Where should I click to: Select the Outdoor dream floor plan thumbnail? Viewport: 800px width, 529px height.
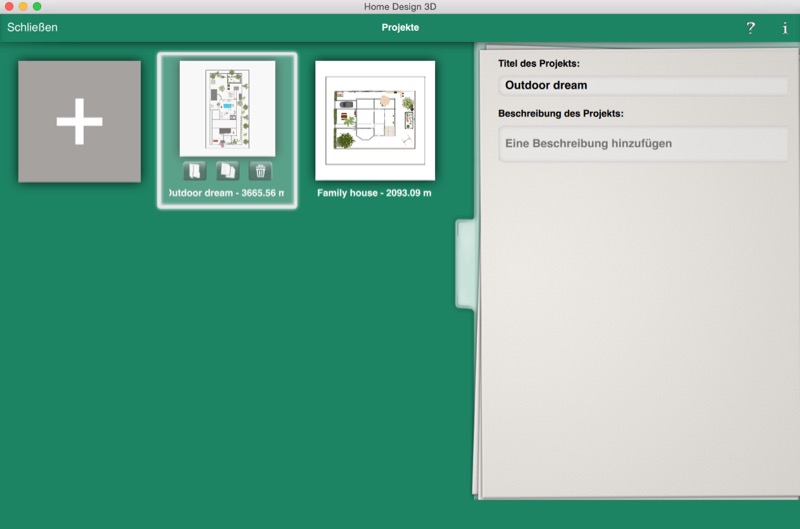click(227, 108)
